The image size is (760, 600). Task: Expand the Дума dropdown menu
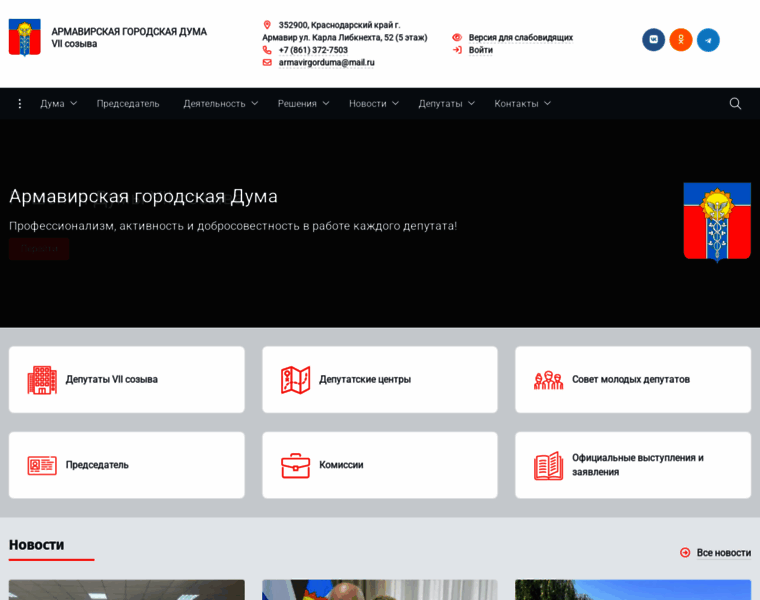[x=58, y=103]
